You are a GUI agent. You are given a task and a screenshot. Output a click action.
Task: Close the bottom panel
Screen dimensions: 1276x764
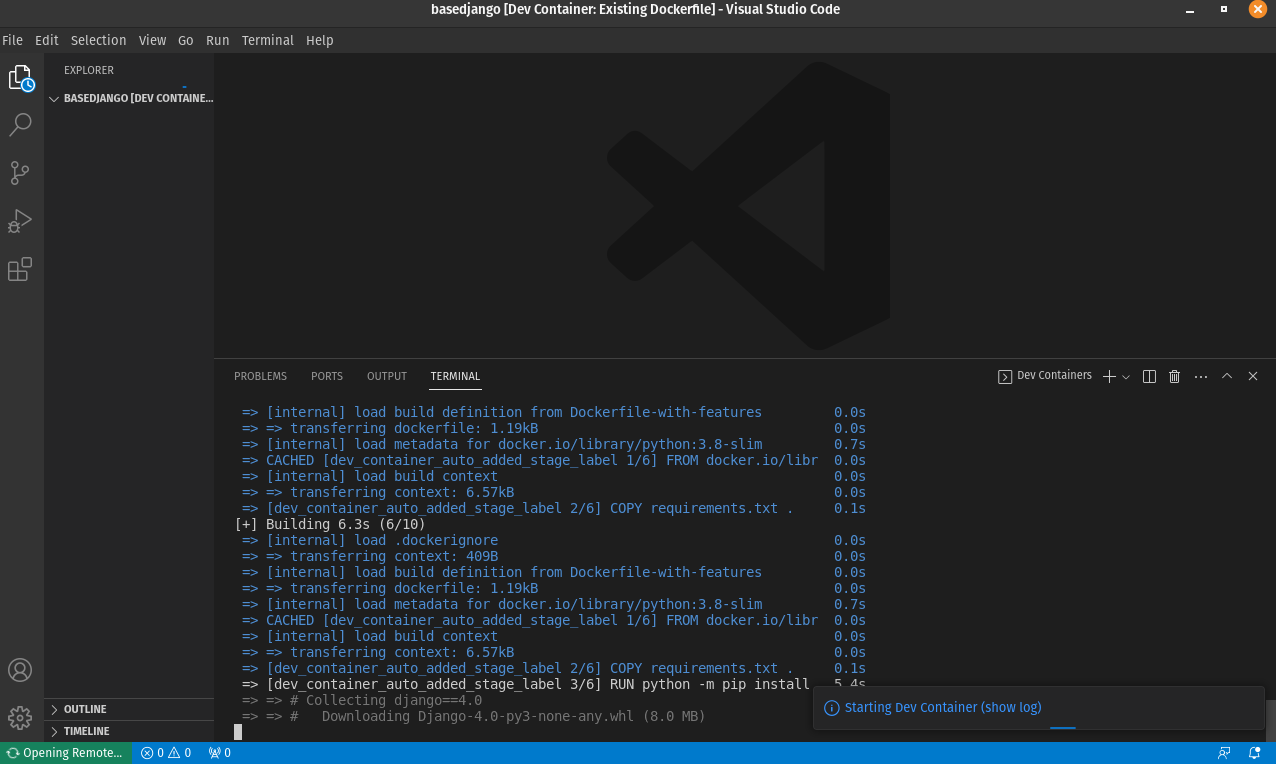click(x=1252, y=376)
